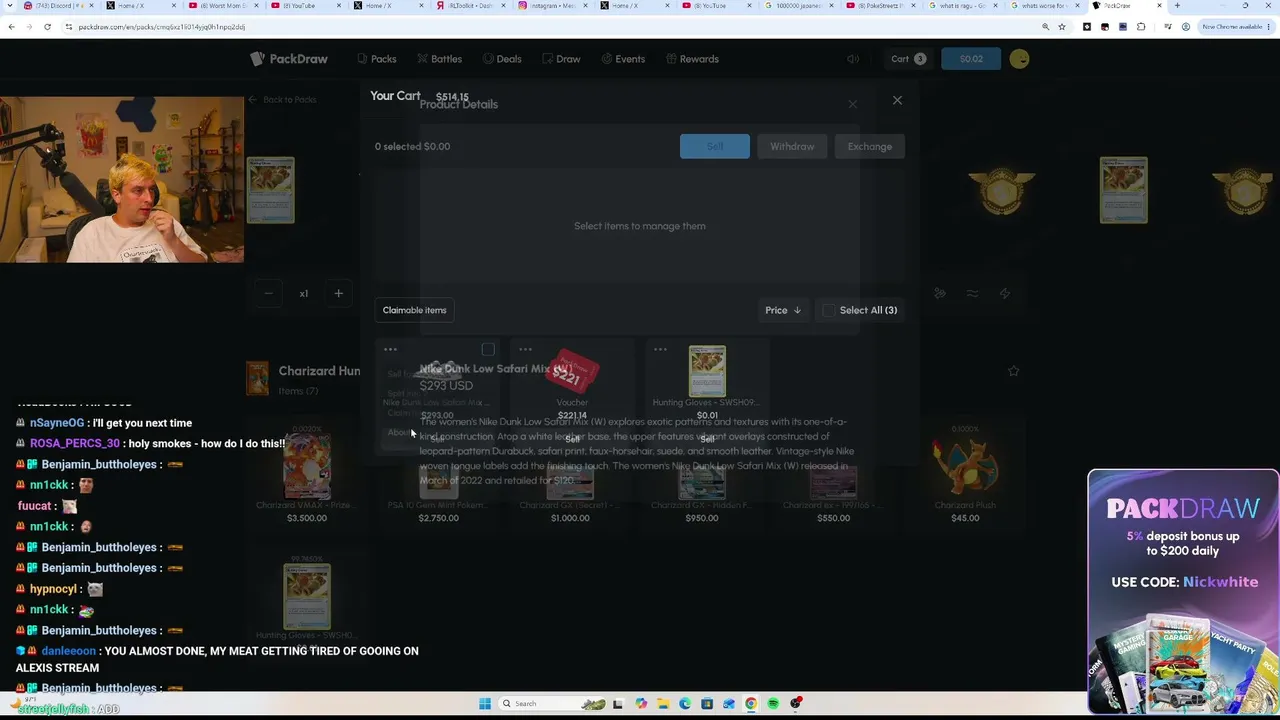Click the Exchange button
Viewport: 1280px width, 720px height.
point(870,146)
